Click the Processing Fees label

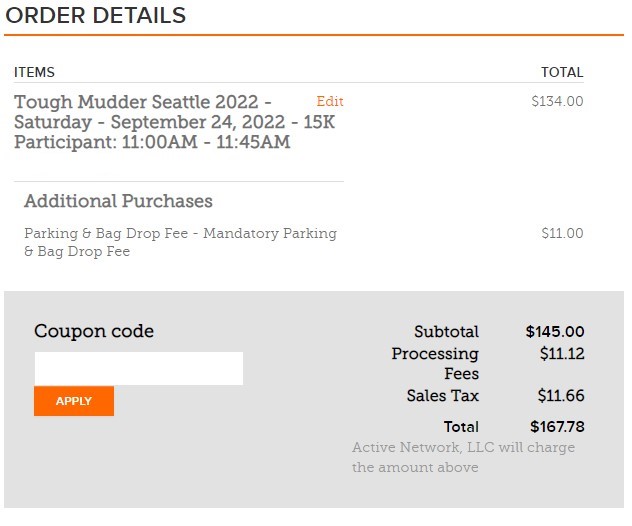tap(435, 364)
